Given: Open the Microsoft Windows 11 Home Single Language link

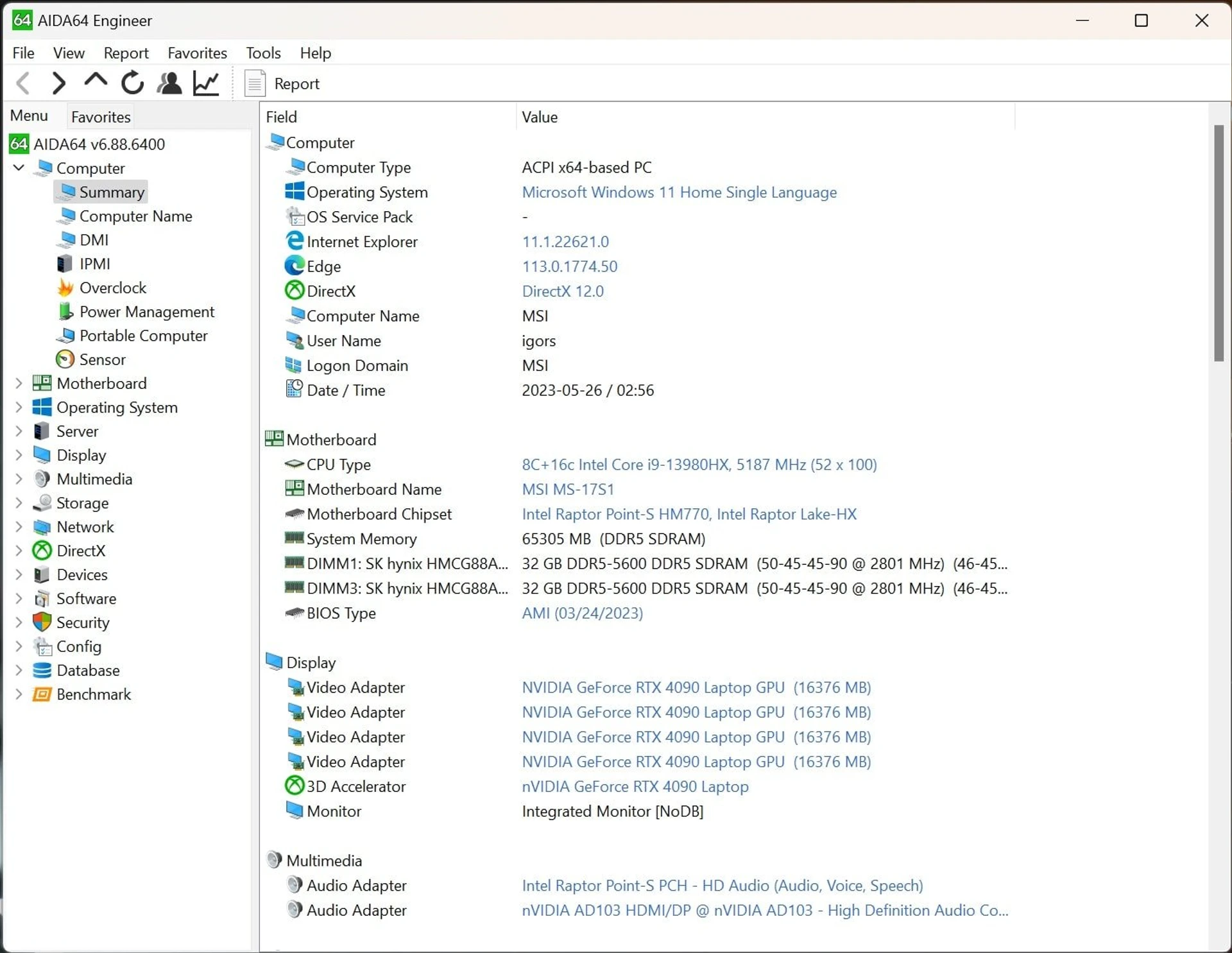Looking at the screenshot, I should [679, 192].
